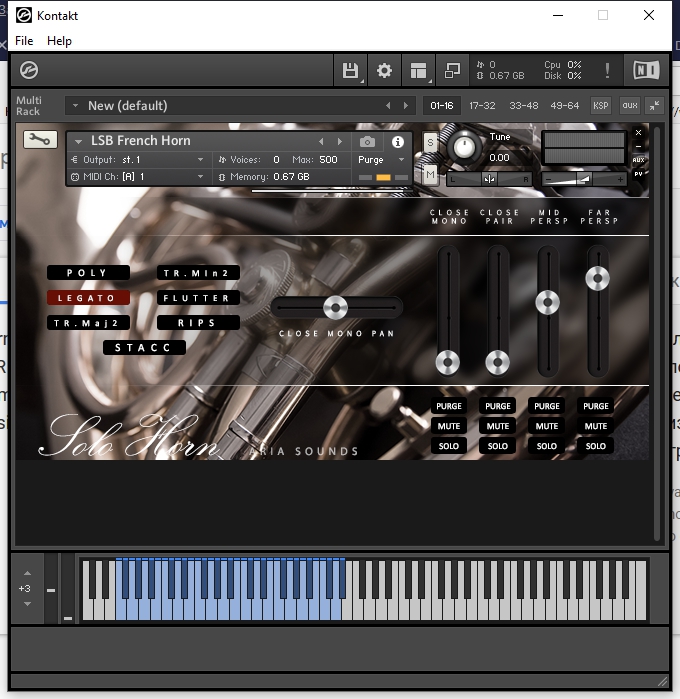
Task: Toggle the aux button in rack header
Action: pos(630,106)
